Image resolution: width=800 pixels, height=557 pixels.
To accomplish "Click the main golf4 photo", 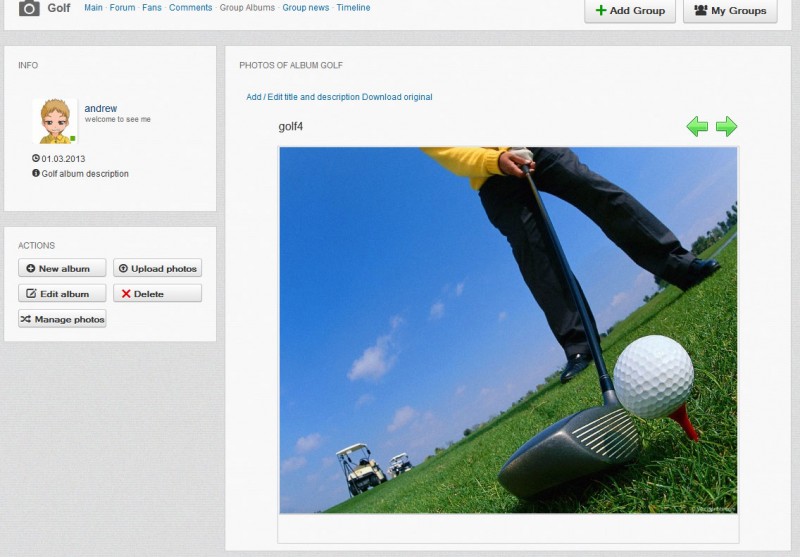I will tap(508, 330).
